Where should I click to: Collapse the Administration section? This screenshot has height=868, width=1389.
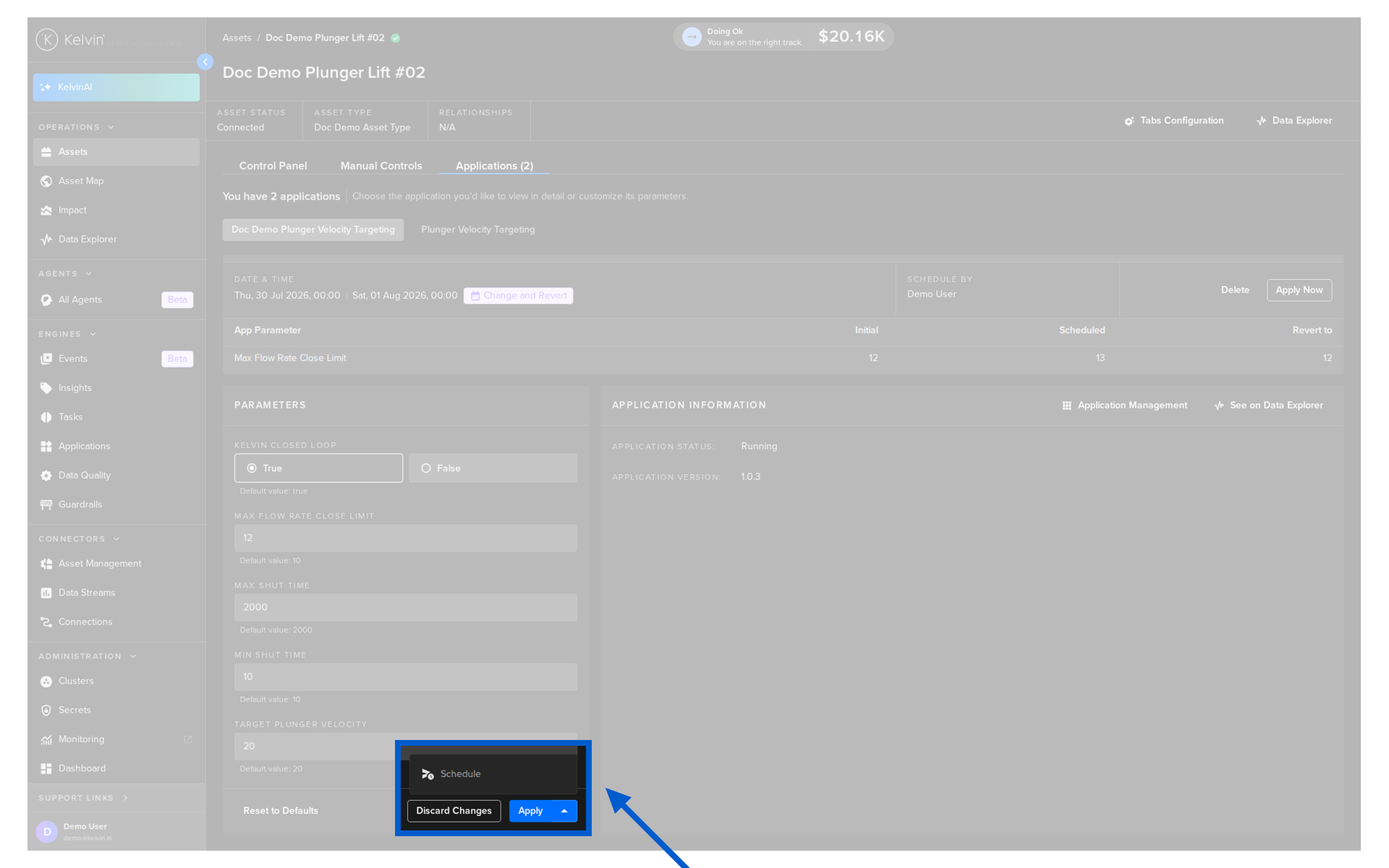click(x=87, y=657)
